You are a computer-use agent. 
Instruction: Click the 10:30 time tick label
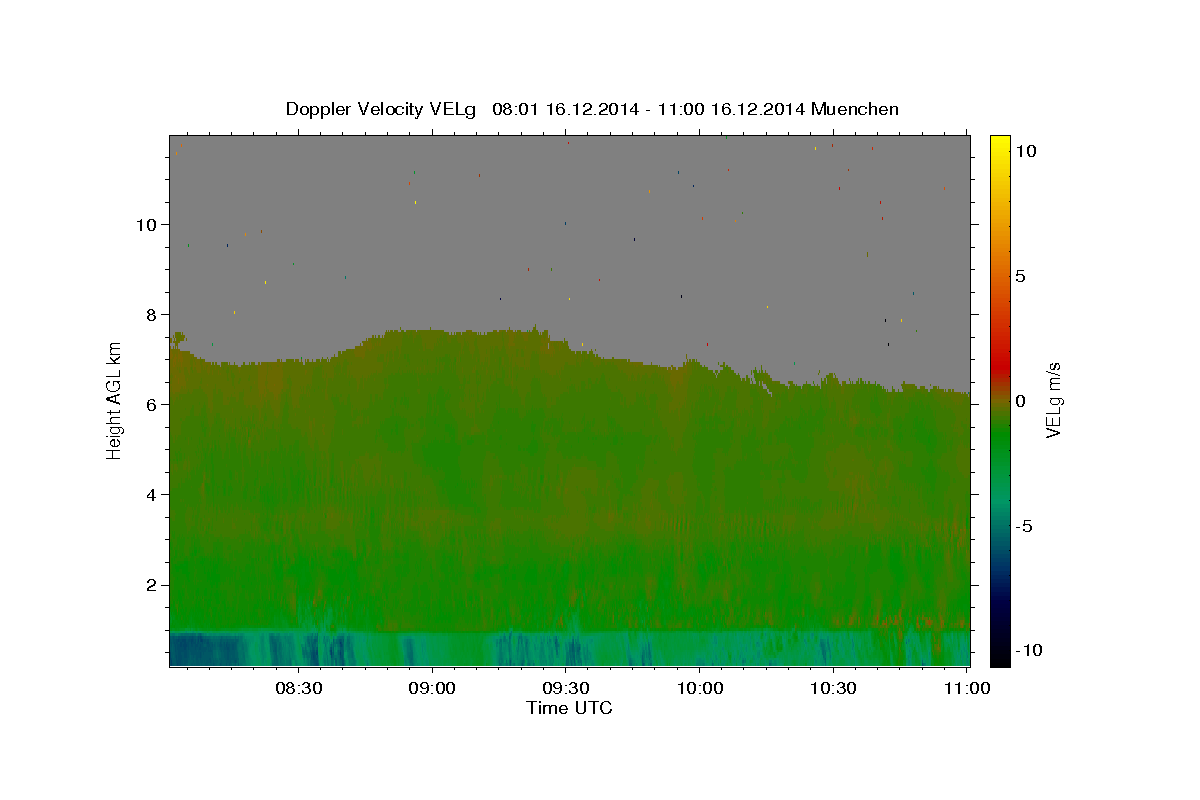[x=833, y=688]
